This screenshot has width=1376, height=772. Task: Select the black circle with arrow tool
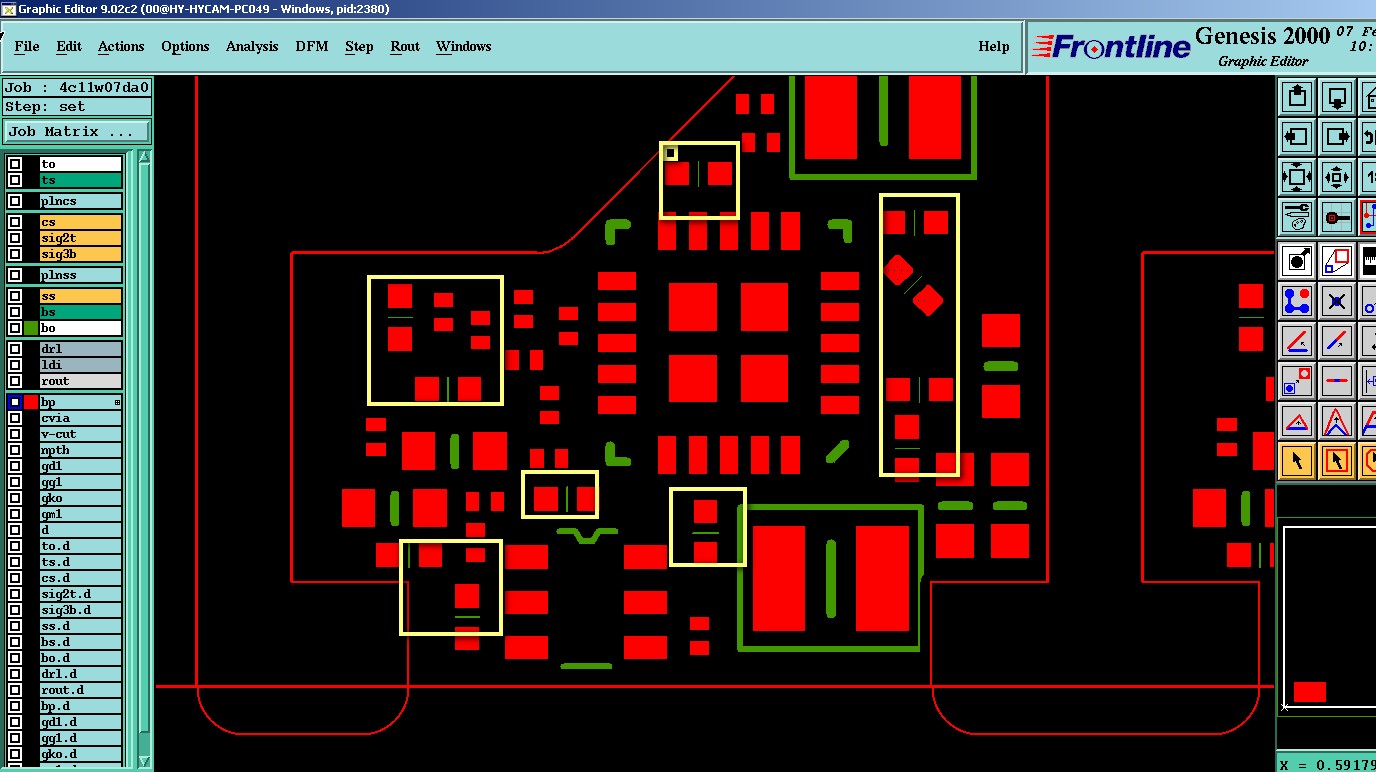click(1297, 261)
